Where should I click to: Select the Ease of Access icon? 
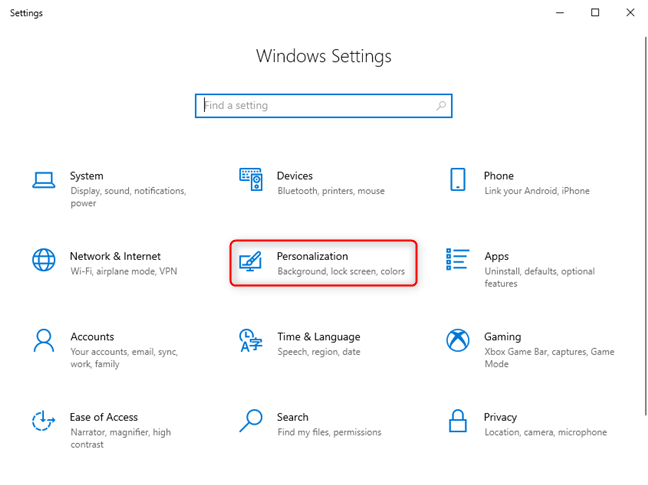44,421
